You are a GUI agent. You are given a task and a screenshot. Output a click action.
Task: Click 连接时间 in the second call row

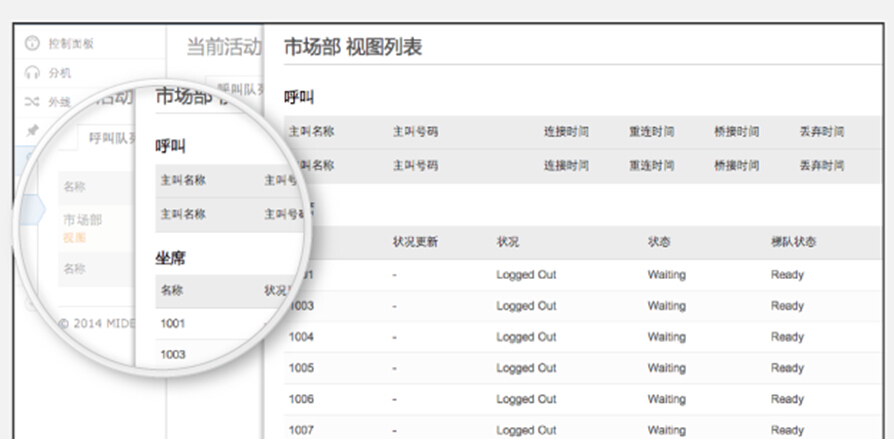tap(566, 166)
